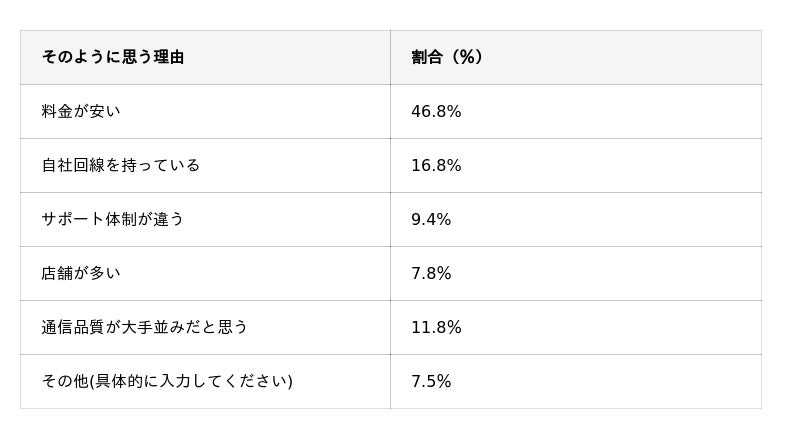Click the 16.8% percentage cell
800x439 pixels.
click(x=436, y=165)
